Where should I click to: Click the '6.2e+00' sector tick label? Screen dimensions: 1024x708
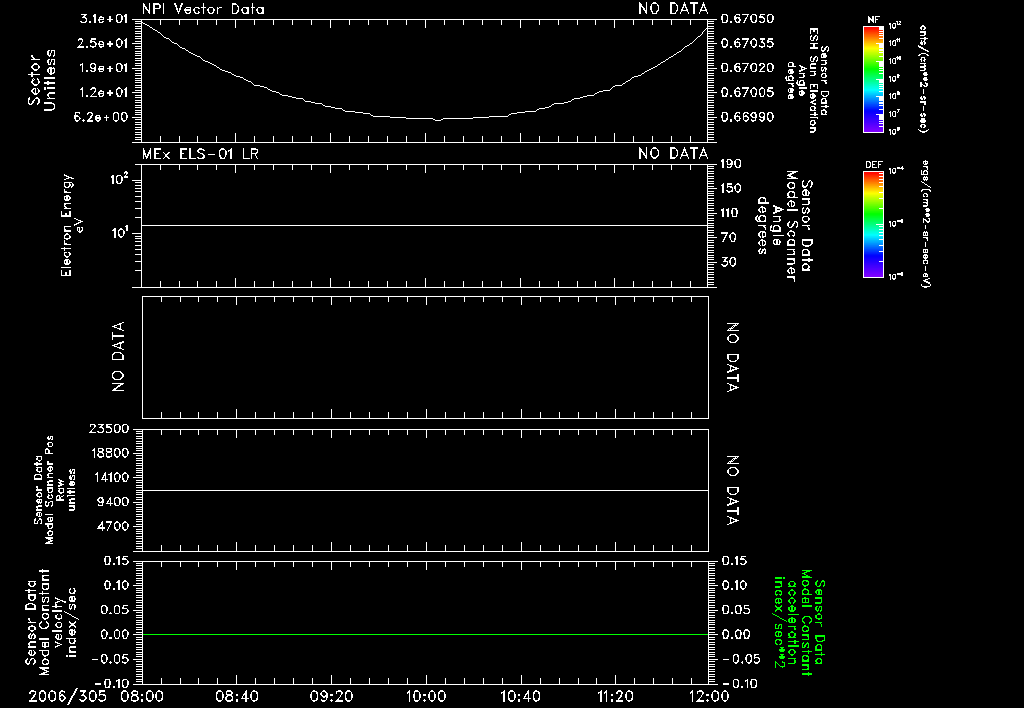(x=103, y=118)
